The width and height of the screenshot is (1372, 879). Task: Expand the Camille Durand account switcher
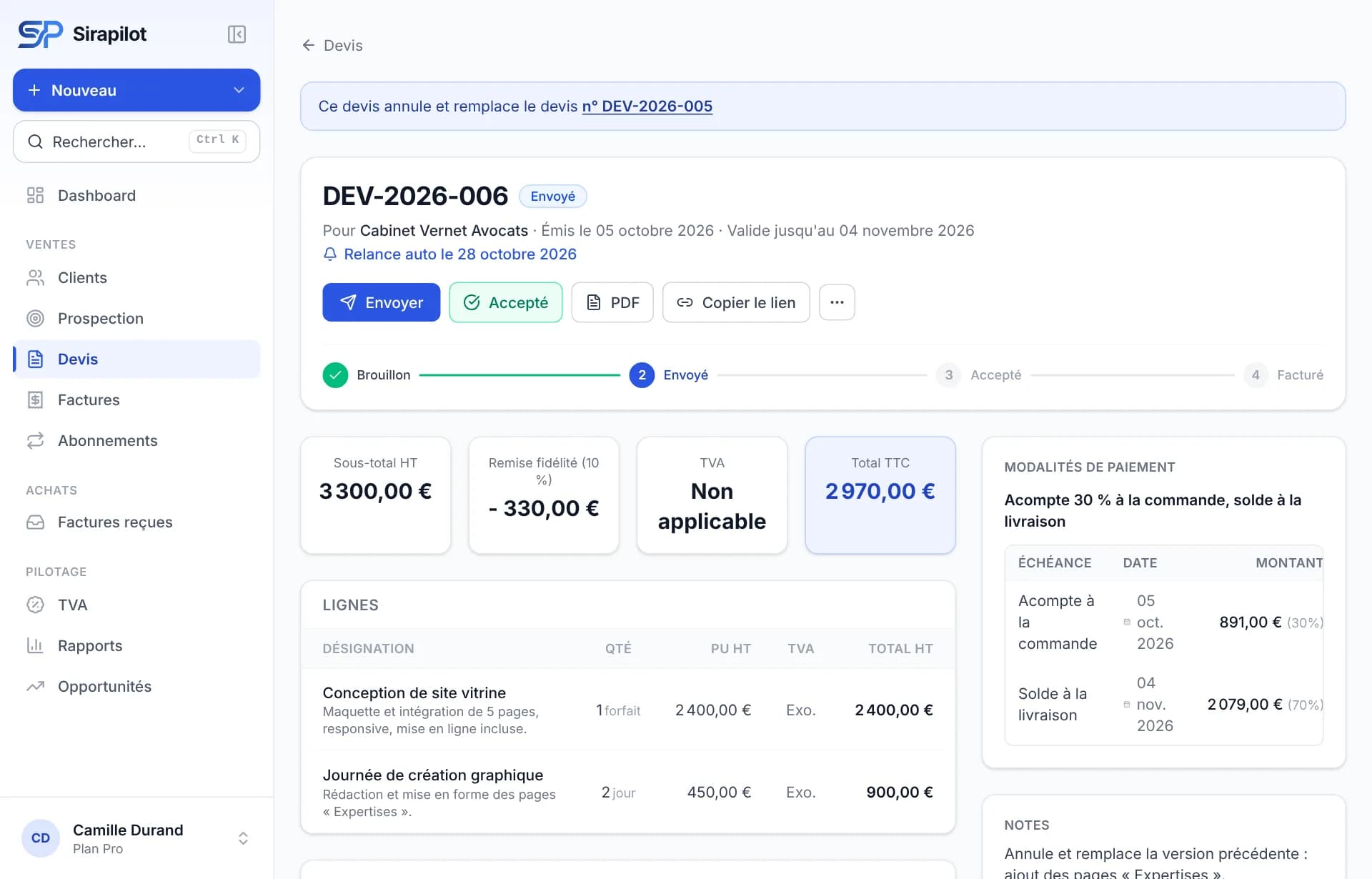tap(243, 838)
